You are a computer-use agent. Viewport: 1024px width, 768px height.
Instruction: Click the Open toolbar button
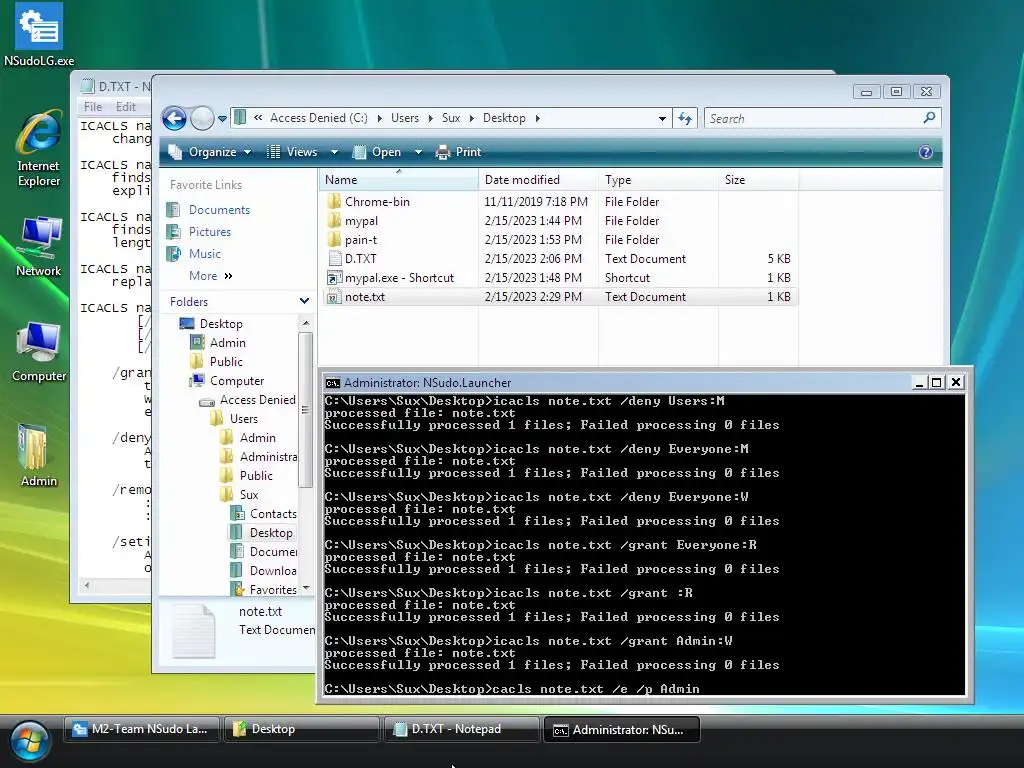pyautogui.click(x=377, y=152)
